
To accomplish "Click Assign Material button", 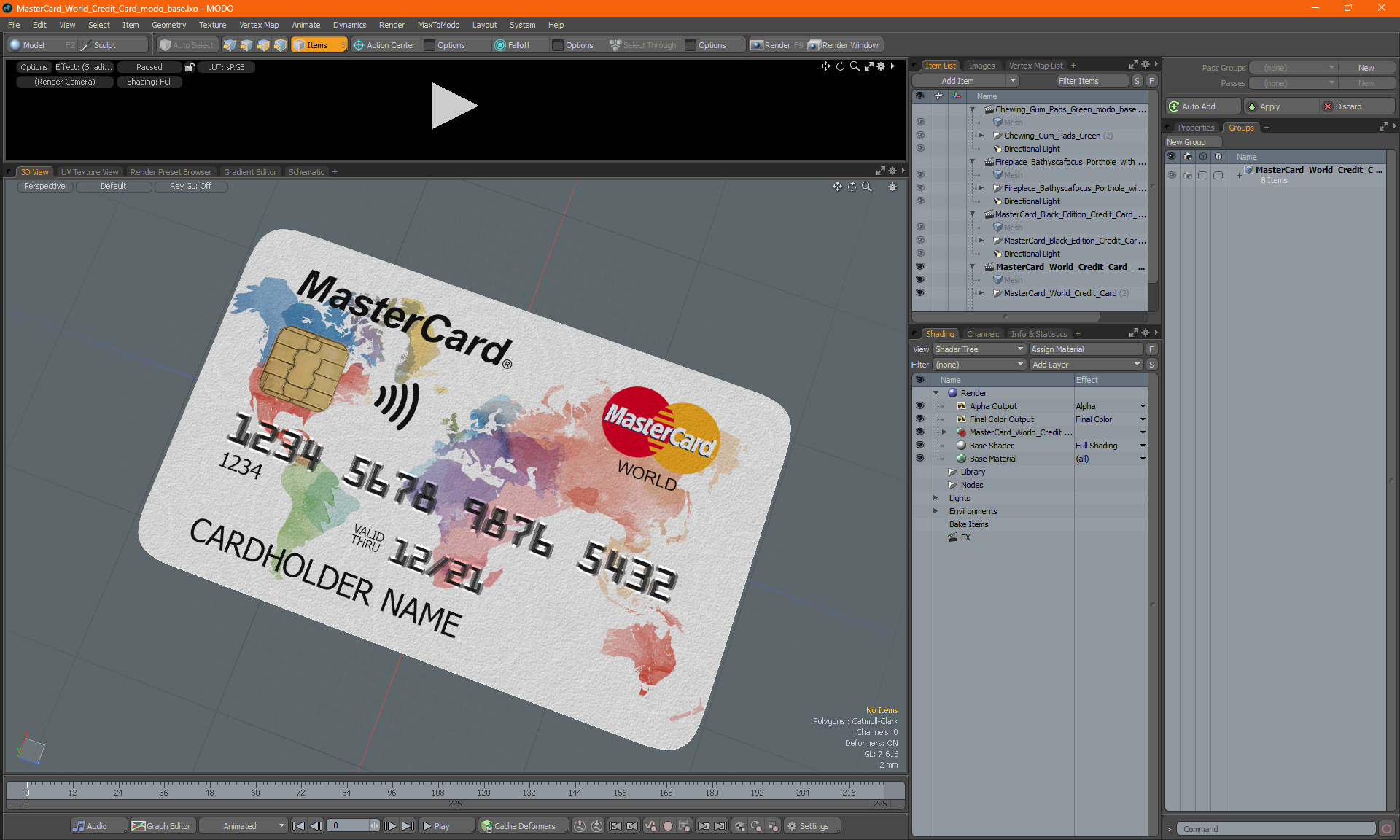I will tap(1086, 349).
